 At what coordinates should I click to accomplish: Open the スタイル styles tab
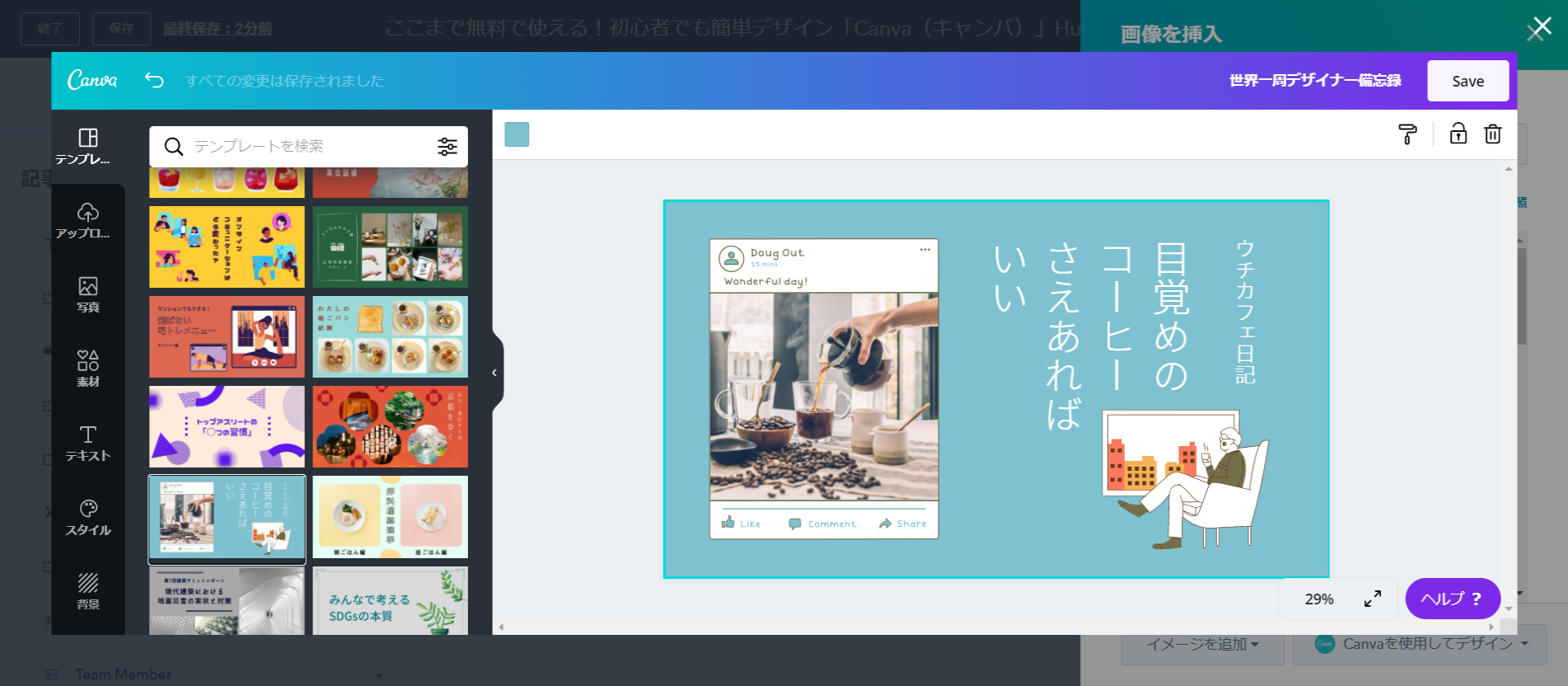88,517
